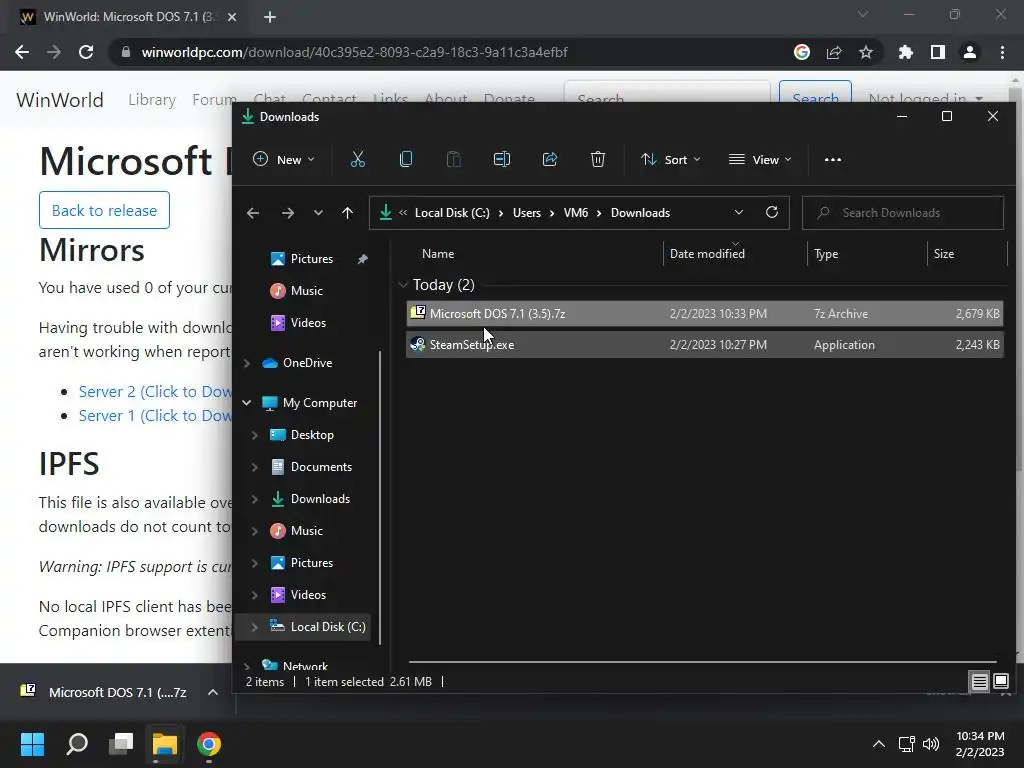Click the Paste clipboard icon in toolbar

click(453, 159)
